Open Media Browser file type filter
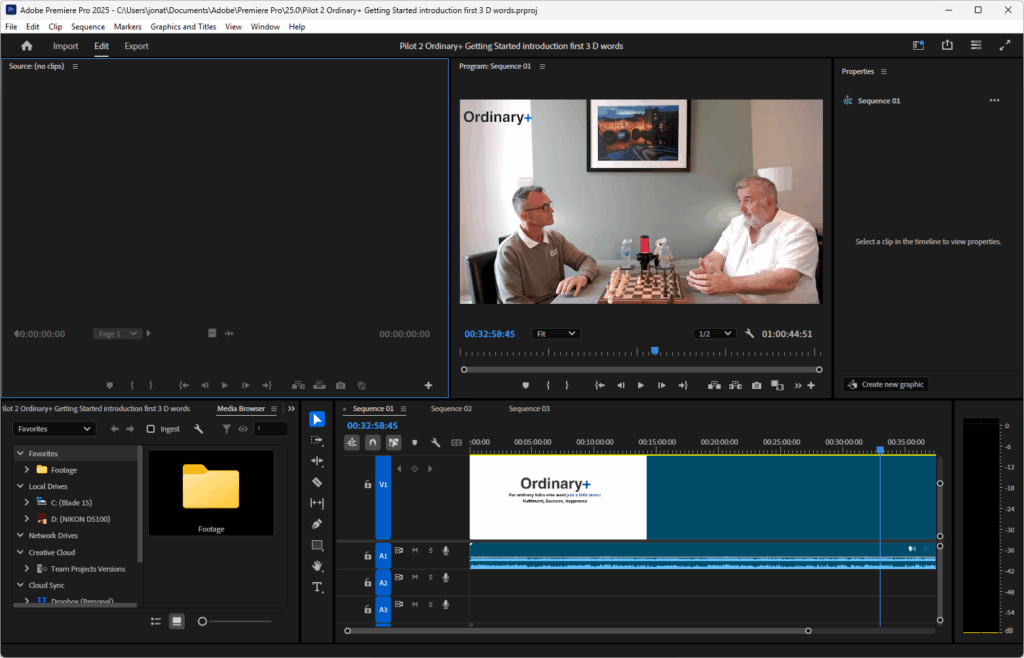The image size is (1024, 658). click(x=226, y=429)
